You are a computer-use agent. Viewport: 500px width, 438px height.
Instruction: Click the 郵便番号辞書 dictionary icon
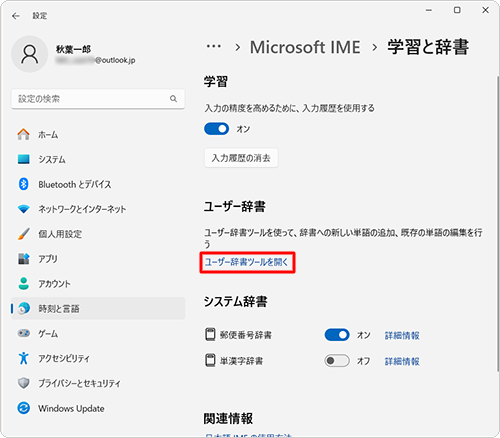coord(210,334)
